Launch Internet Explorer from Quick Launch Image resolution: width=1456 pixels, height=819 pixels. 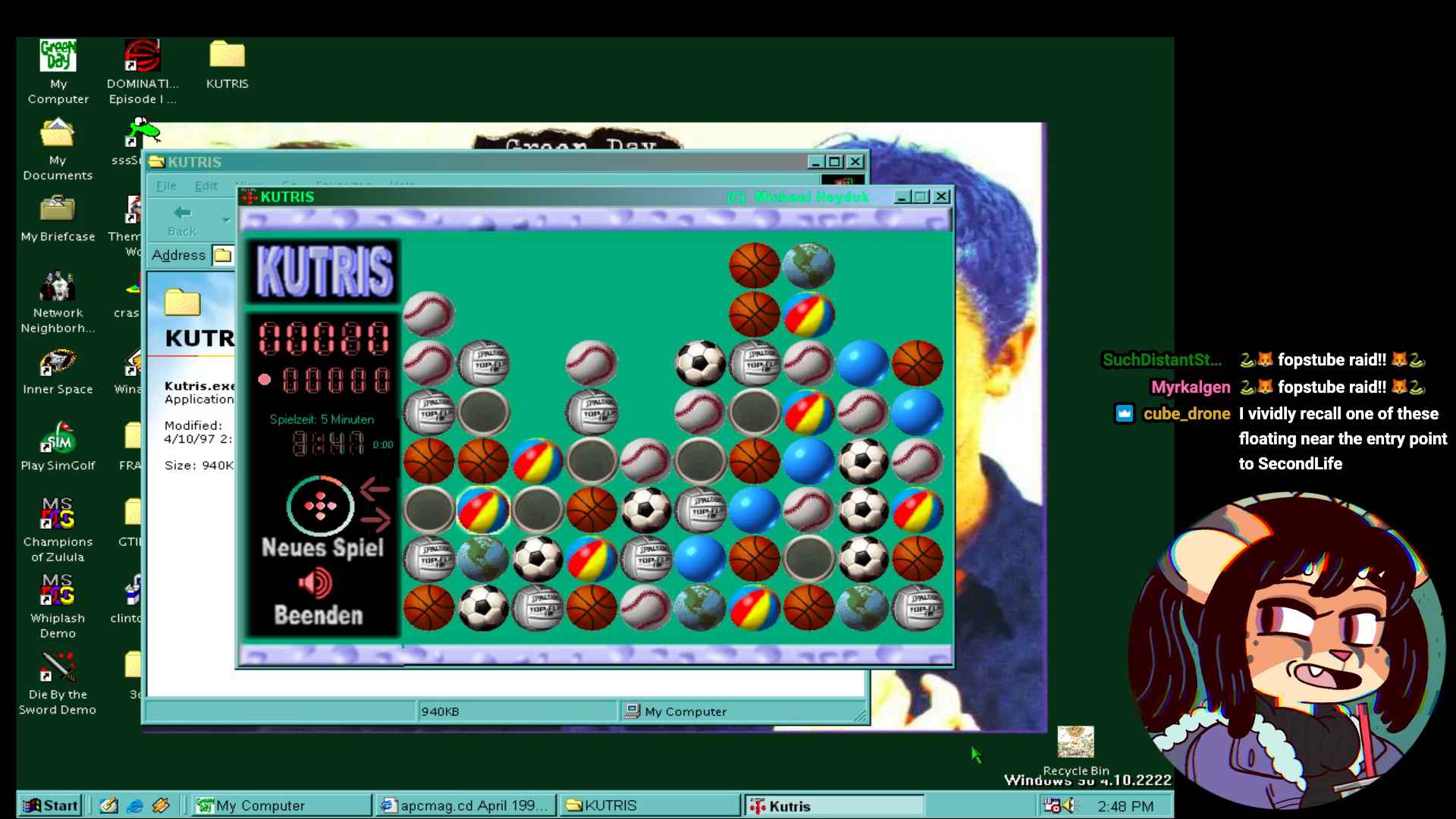pyautogui.click(x=135, y=805)
